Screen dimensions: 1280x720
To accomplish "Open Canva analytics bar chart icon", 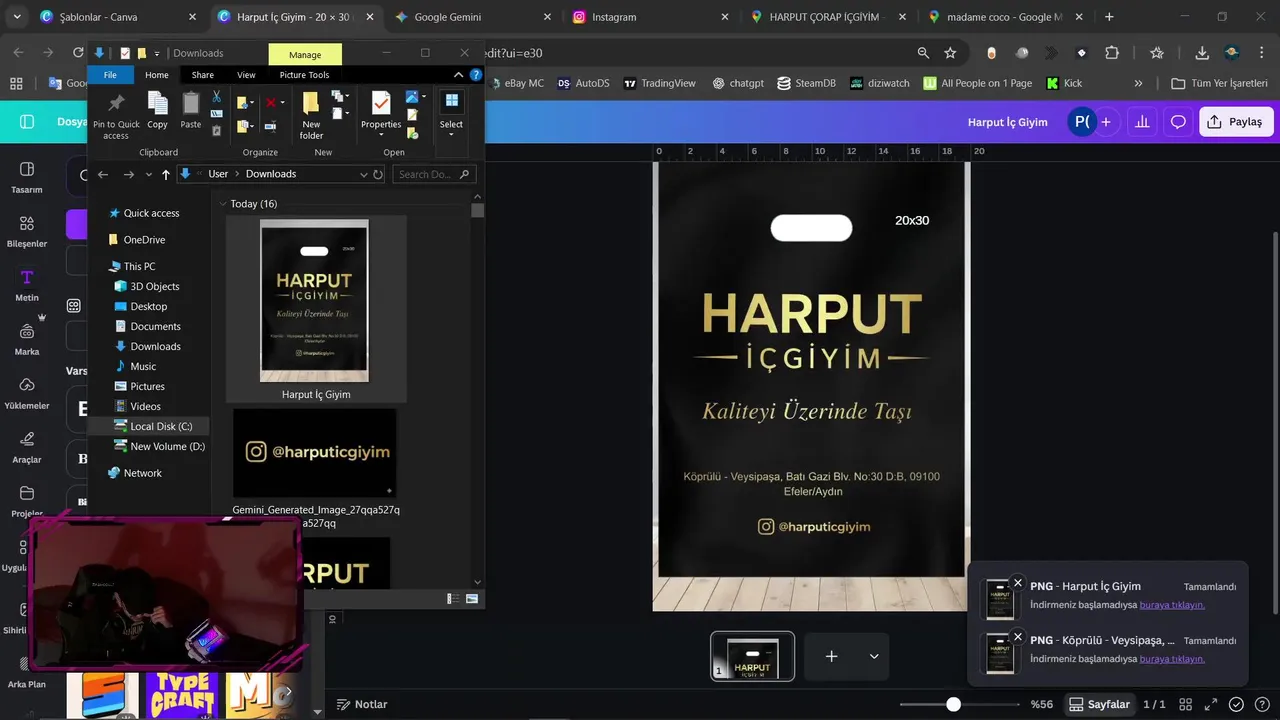I will click(x=1142, y=122).
